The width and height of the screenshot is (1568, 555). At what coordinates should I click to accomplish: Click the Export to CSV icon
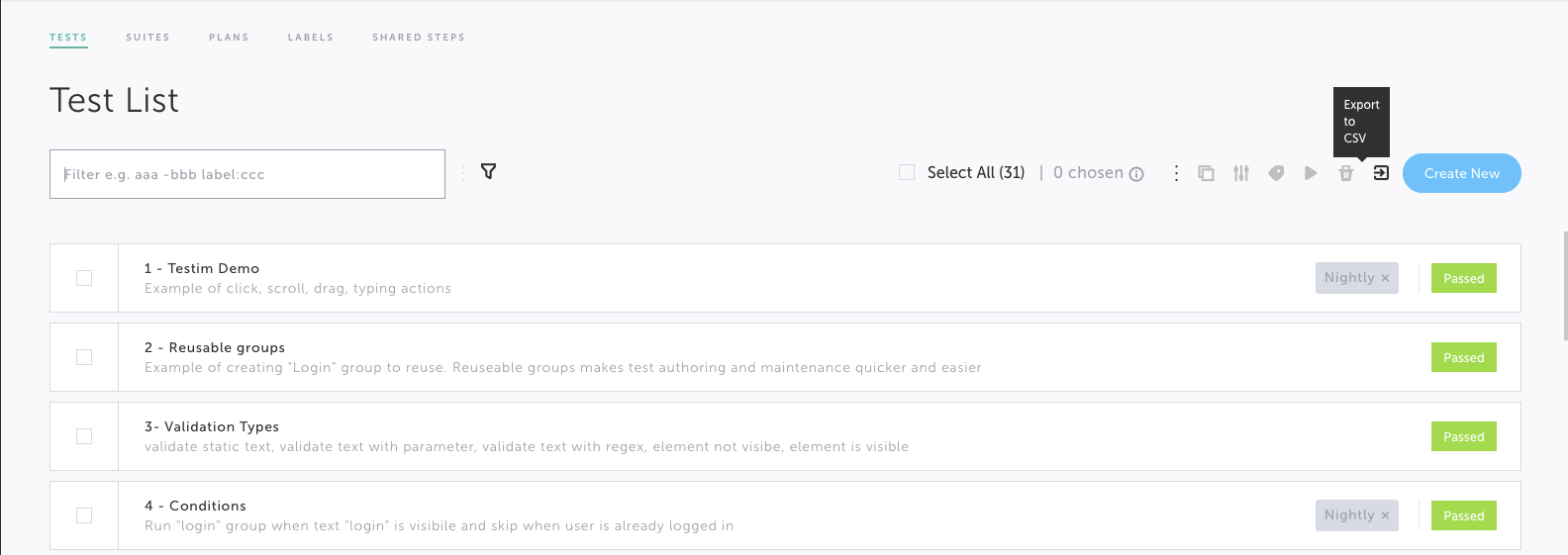pos(1381,173)
